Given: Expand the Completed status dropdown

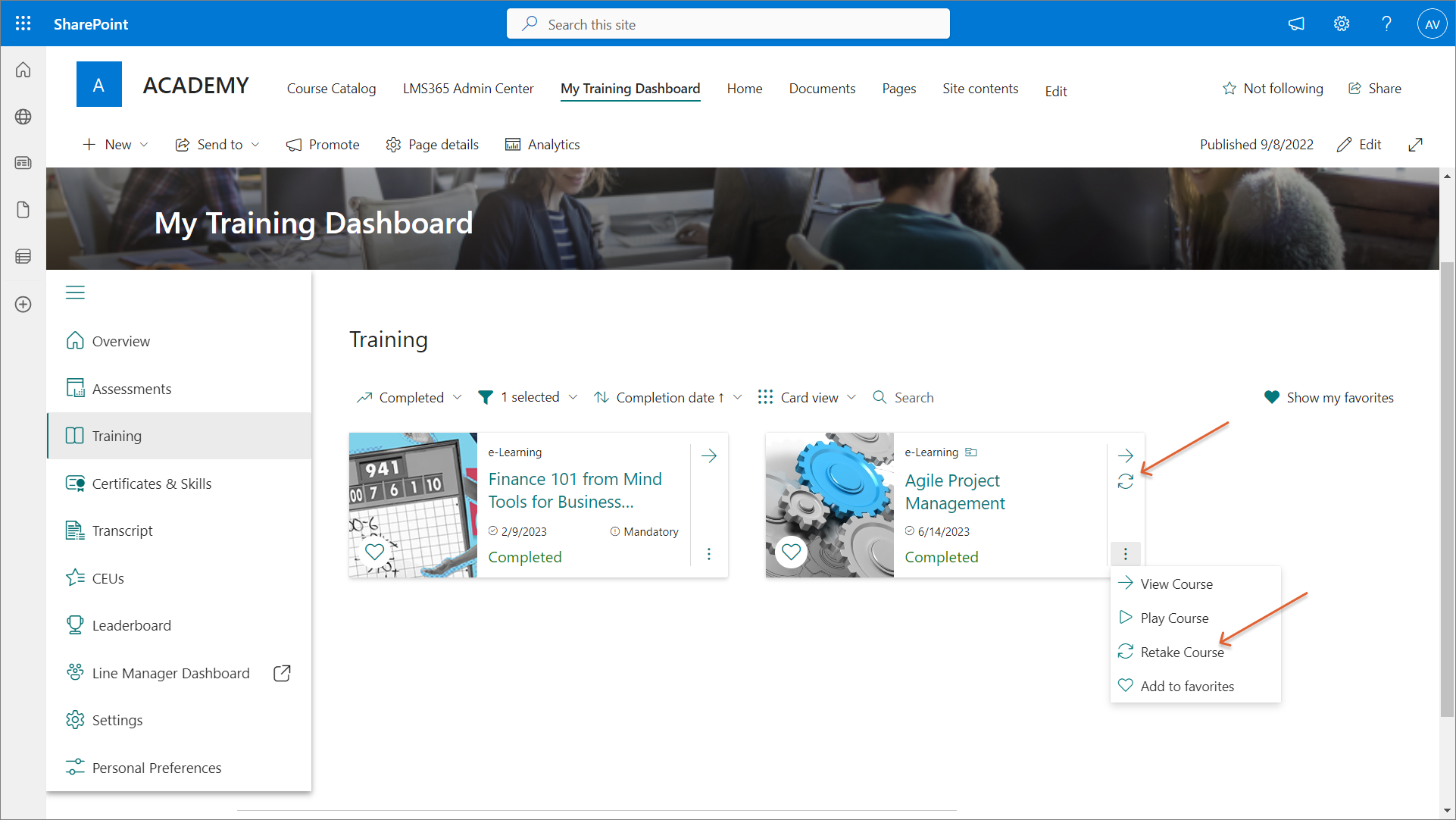Looking at the screenshot, I should 409,397.
